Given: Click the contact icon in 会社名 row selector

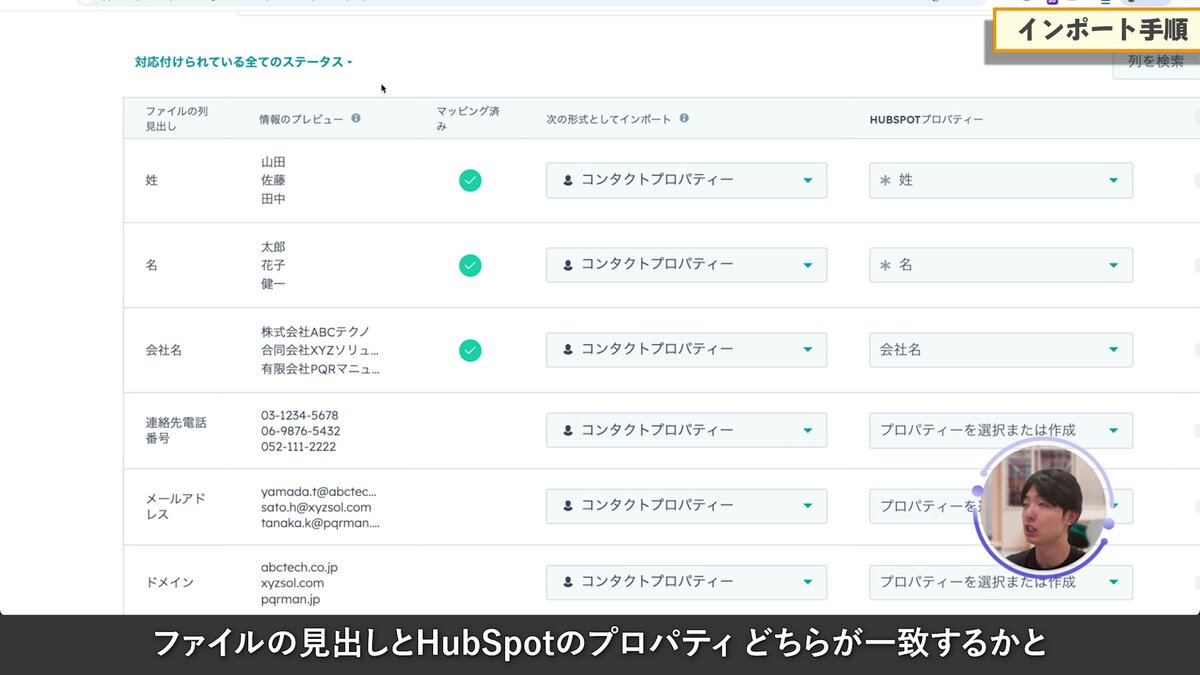Looking at the screenshot, I should pyautogui.click(x=566, y=350).
